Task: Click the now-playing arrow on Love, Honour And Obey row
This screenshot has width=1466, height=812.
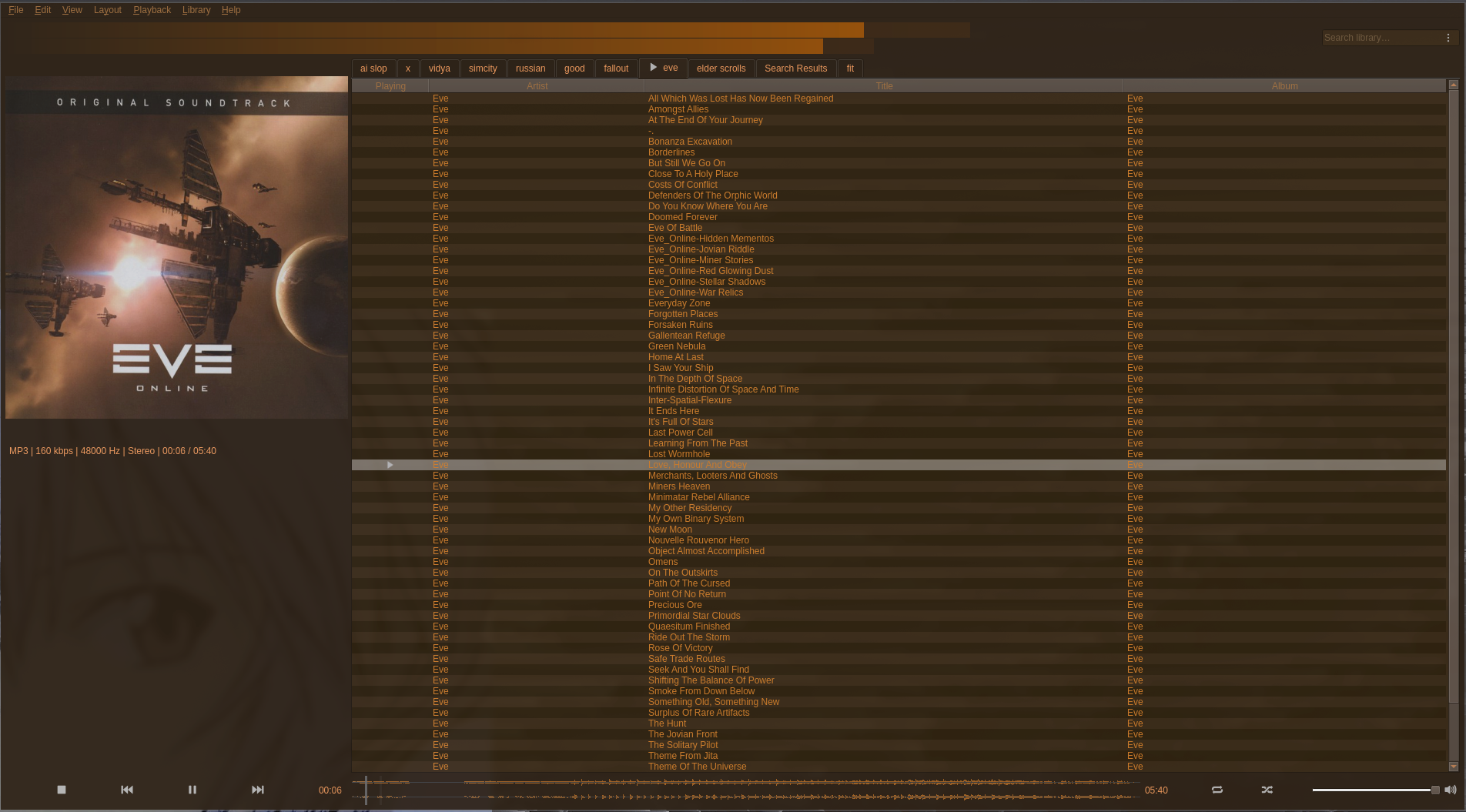Action: [390, 465]
